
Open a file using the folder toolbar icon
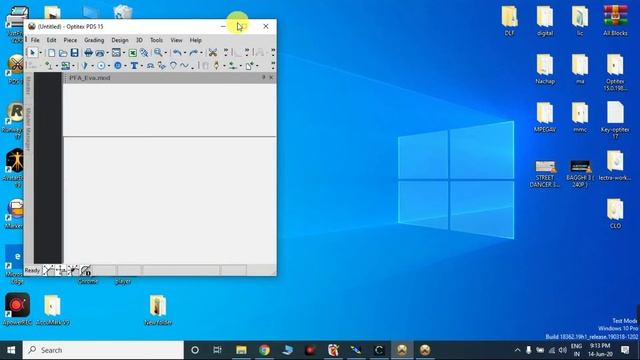point(63,53)
